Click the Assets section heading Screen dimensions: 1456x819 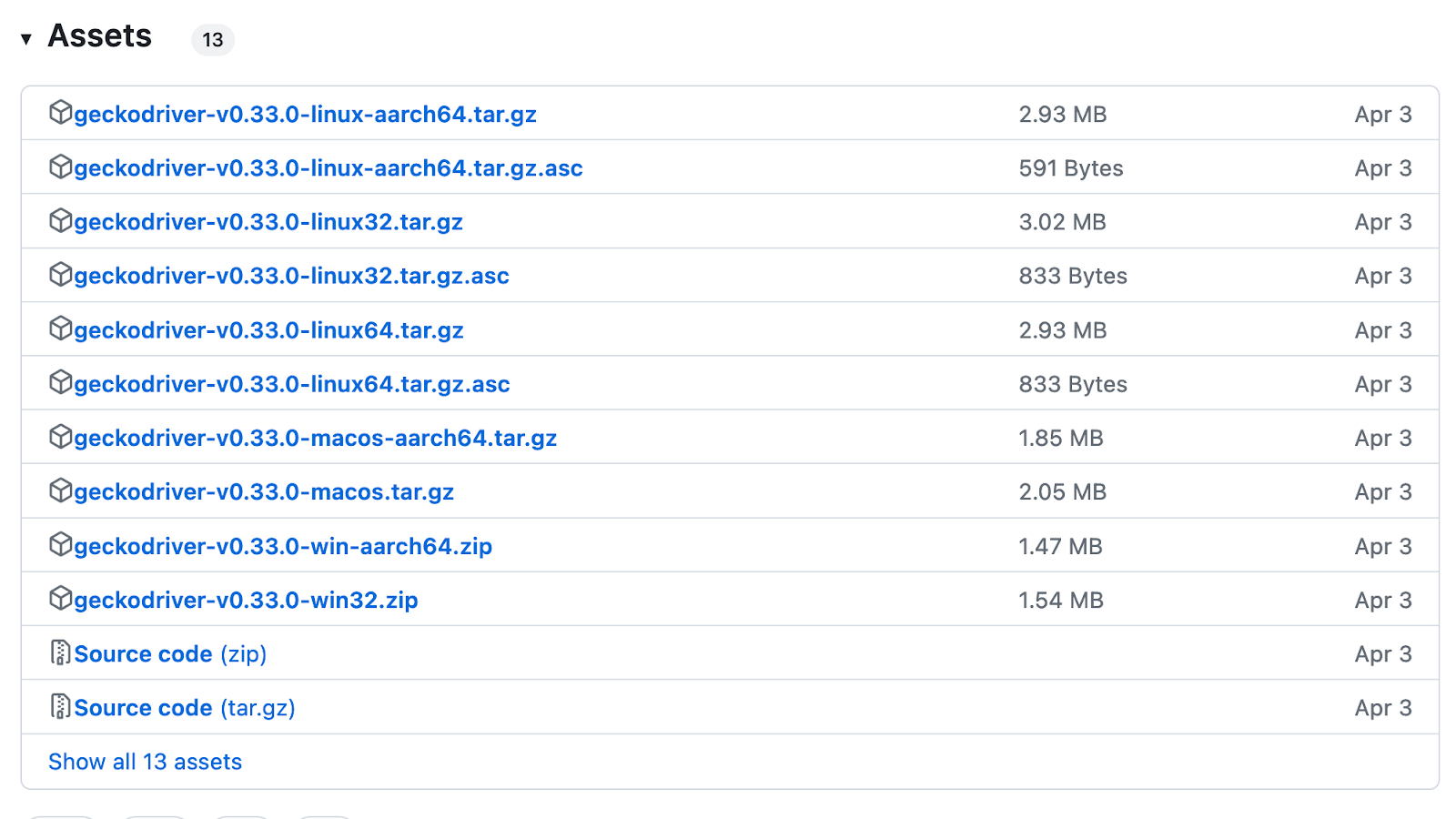tap(100, 36)
